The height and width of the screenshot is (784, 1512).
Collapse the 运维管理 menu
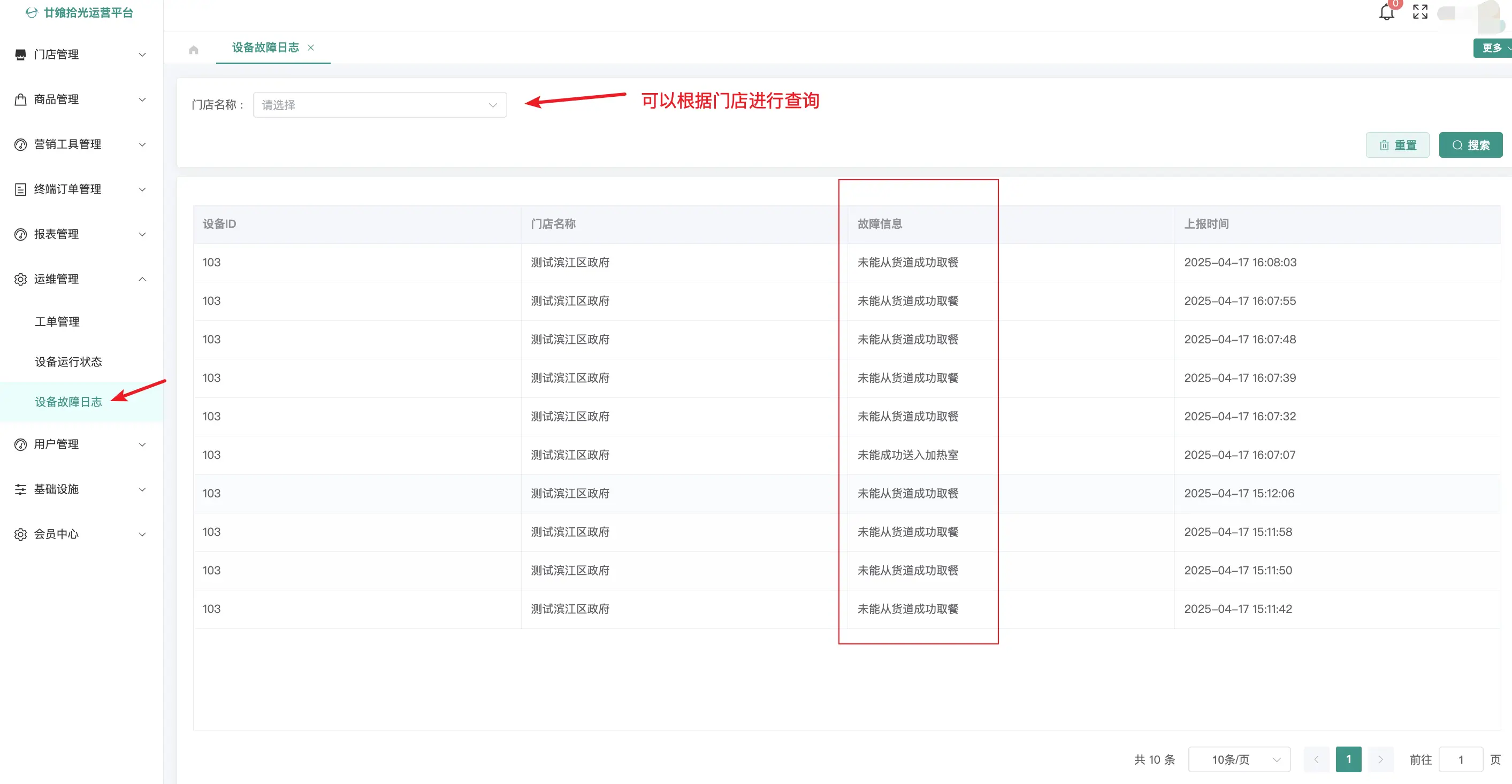click(x=142, y=279)
